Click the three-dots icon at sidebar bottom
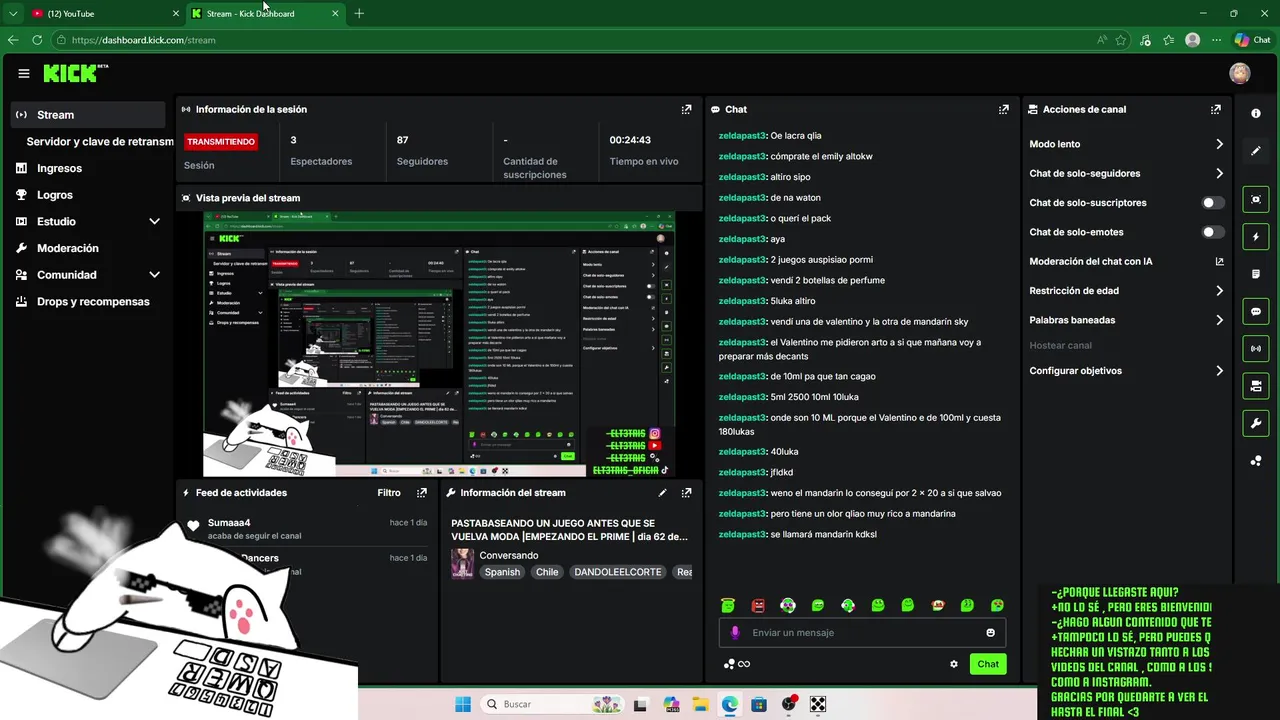The width and height of the screenshot is (1280, 720). (x=1256, y=461)
